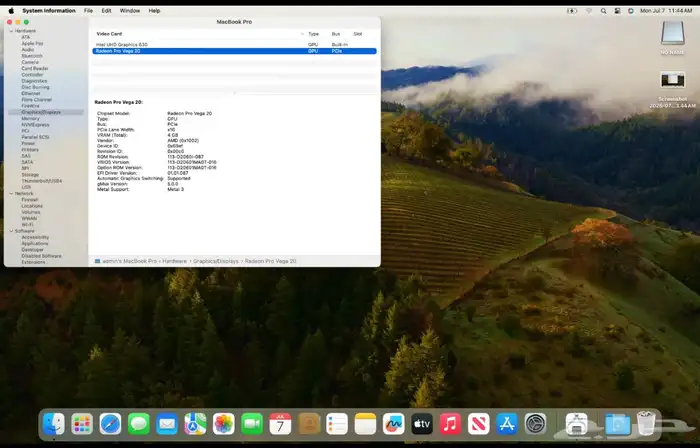Open System Settings in the dock
Image resolution: width=700 pixels, height=448 pixels.
536,424
